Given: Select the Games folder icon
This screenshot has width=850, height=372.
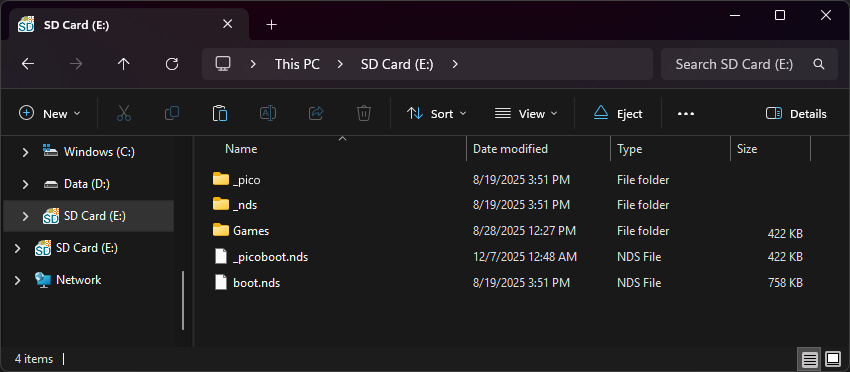Looking at the screenshot, I should [221, 230].
